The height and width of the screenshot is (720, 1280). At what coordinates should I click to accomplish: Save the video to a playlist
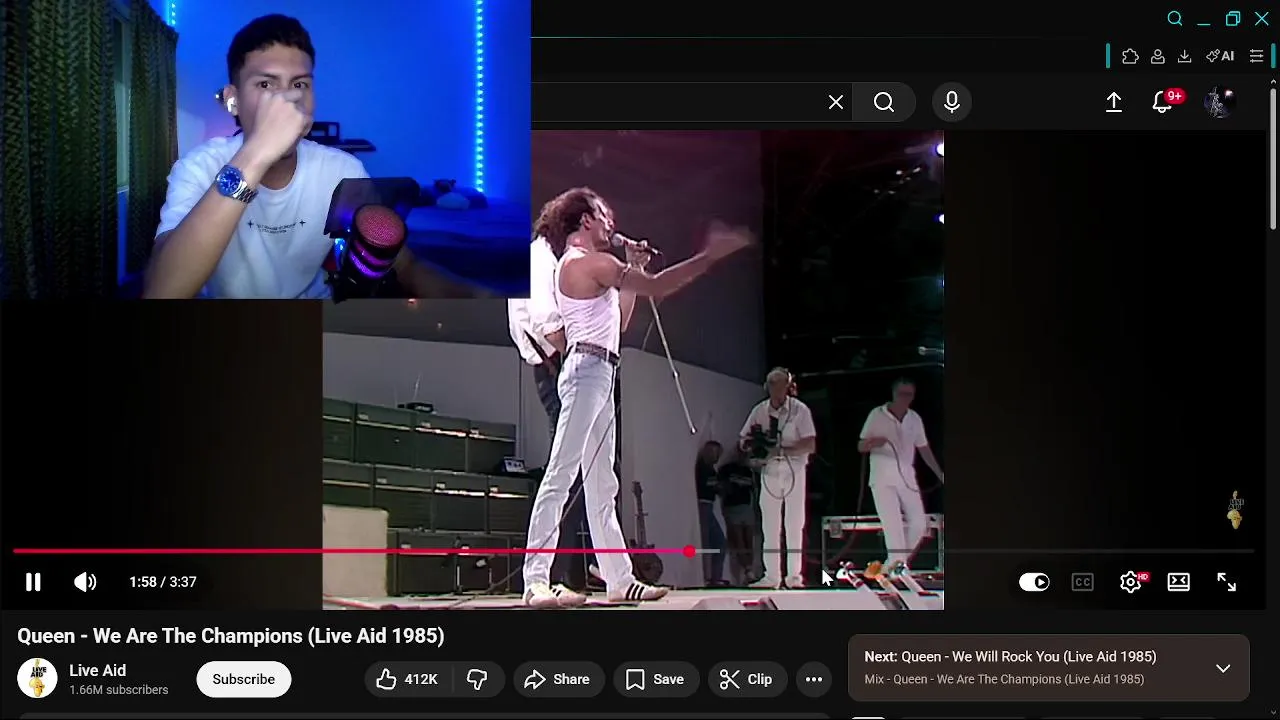click(655, 679)
